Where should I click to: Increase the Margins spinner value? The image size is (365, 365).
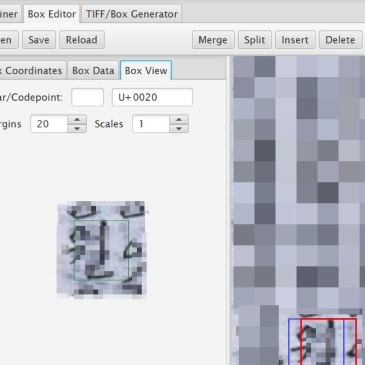pos(77,120)
